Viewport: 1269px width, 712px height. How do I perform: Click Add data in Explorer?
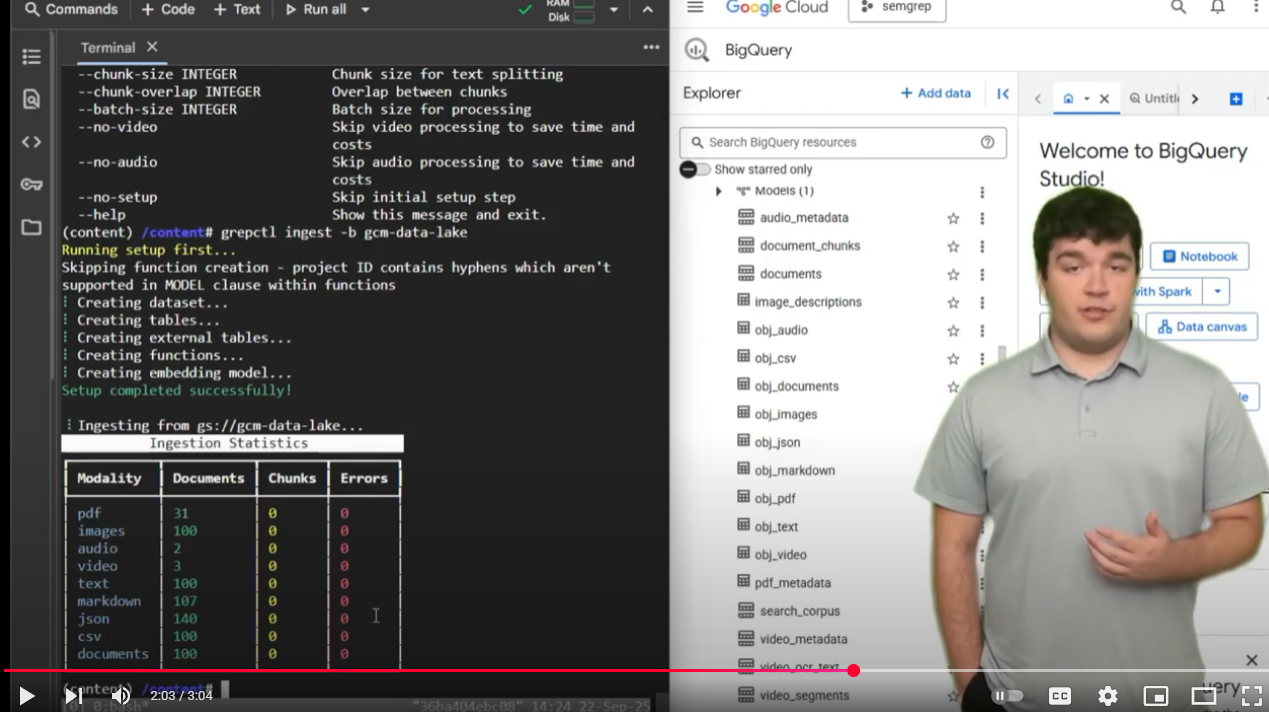(x=936, y=93)
